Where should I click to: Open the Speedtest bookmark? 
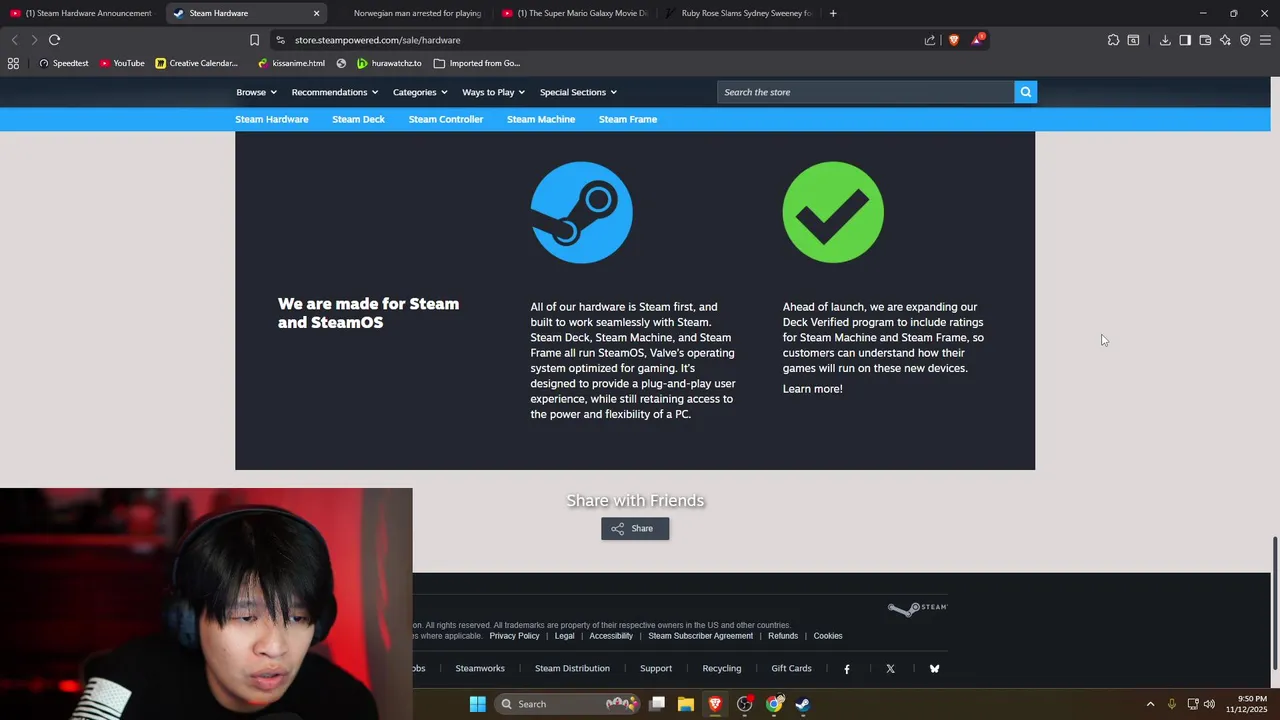pyautogui.click(x=63, y=63)
